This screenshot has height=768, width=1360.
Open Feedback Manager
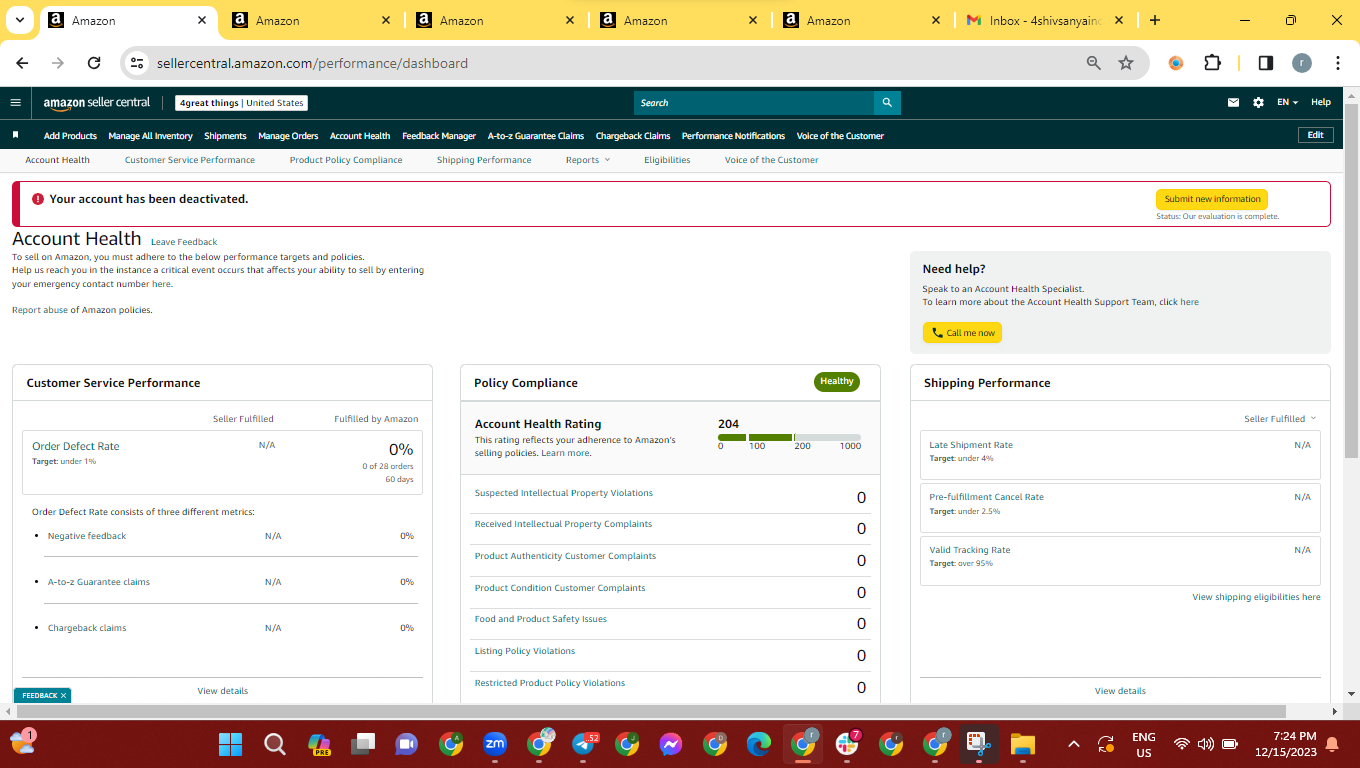point(439,136)
